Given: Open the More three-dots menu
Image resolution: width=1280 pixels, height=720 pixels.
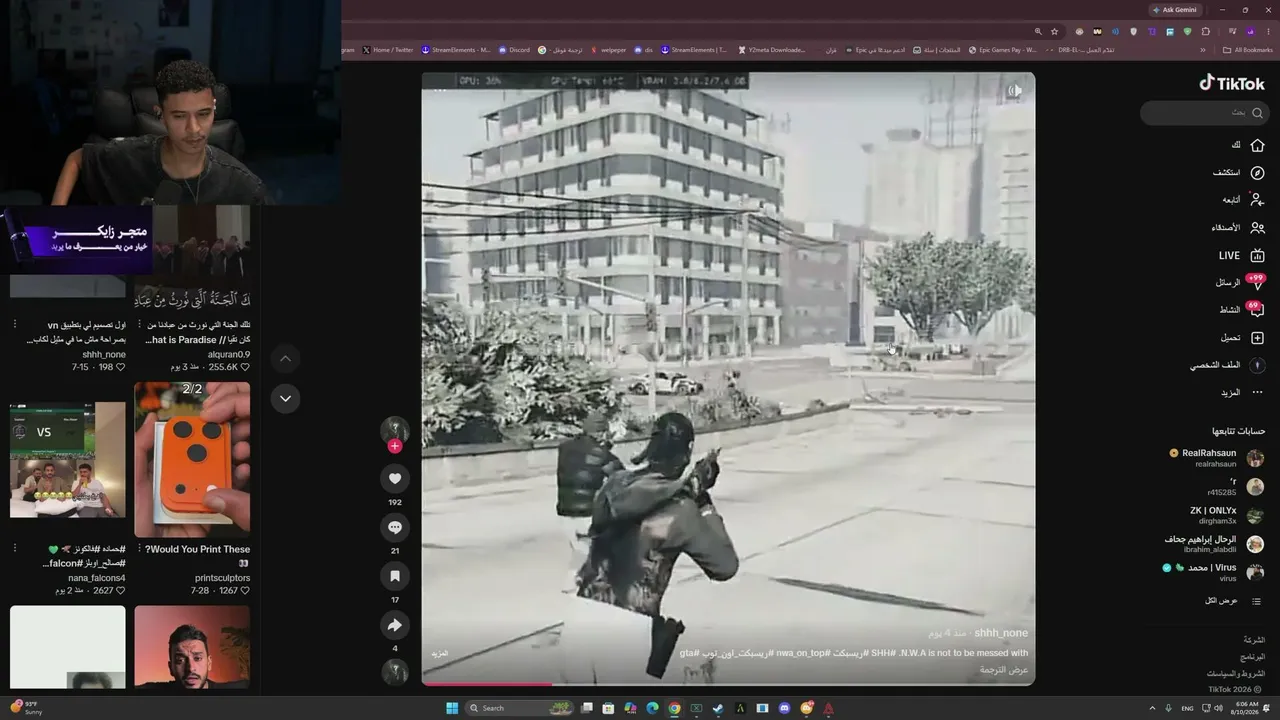Looking at the screenshot, I should 1257,393.
